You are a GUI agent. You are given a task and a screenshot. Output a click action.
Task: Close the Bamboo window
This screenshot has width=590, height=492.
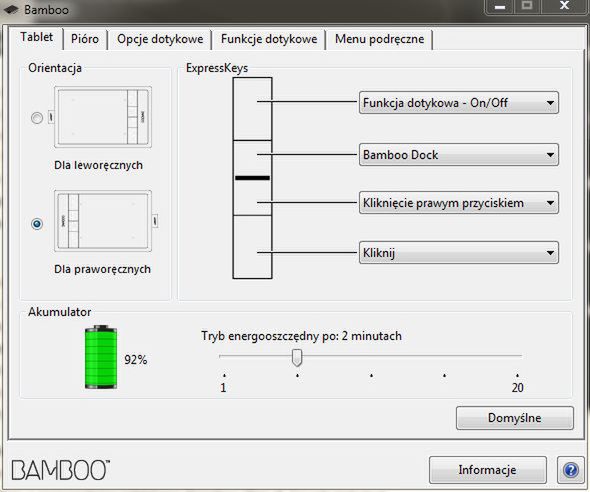[x=564, y=6]
